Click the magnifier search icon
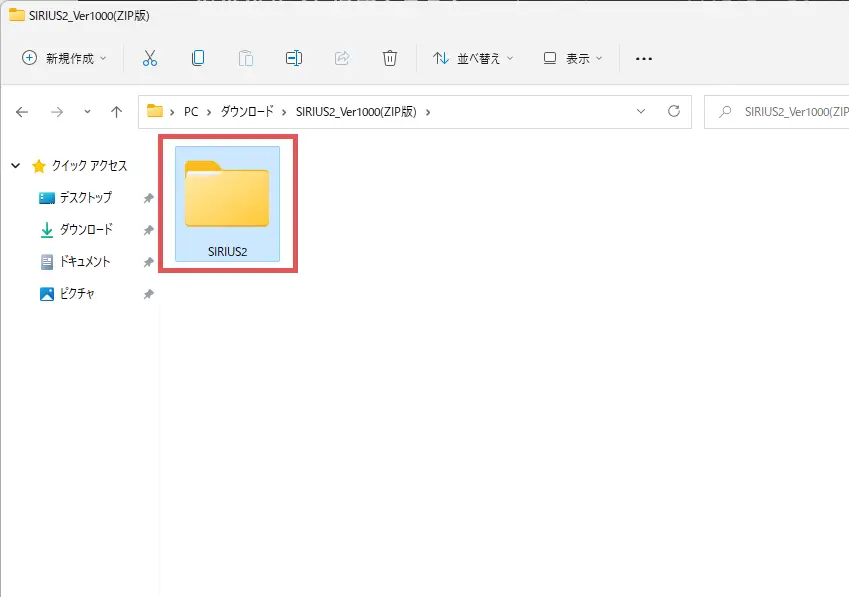 725,111
